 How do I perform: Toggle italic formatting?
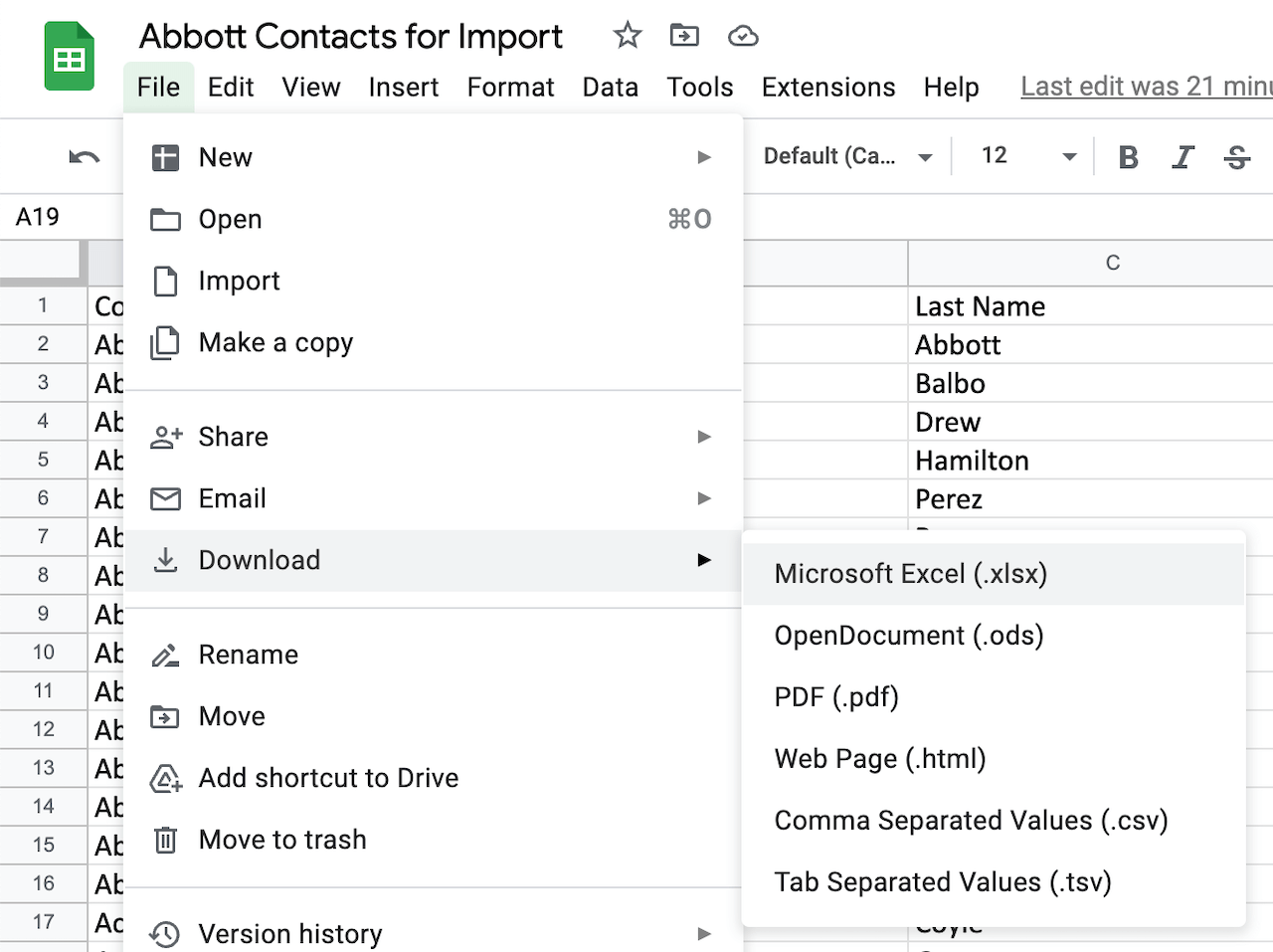click(x=1182, y=156)
